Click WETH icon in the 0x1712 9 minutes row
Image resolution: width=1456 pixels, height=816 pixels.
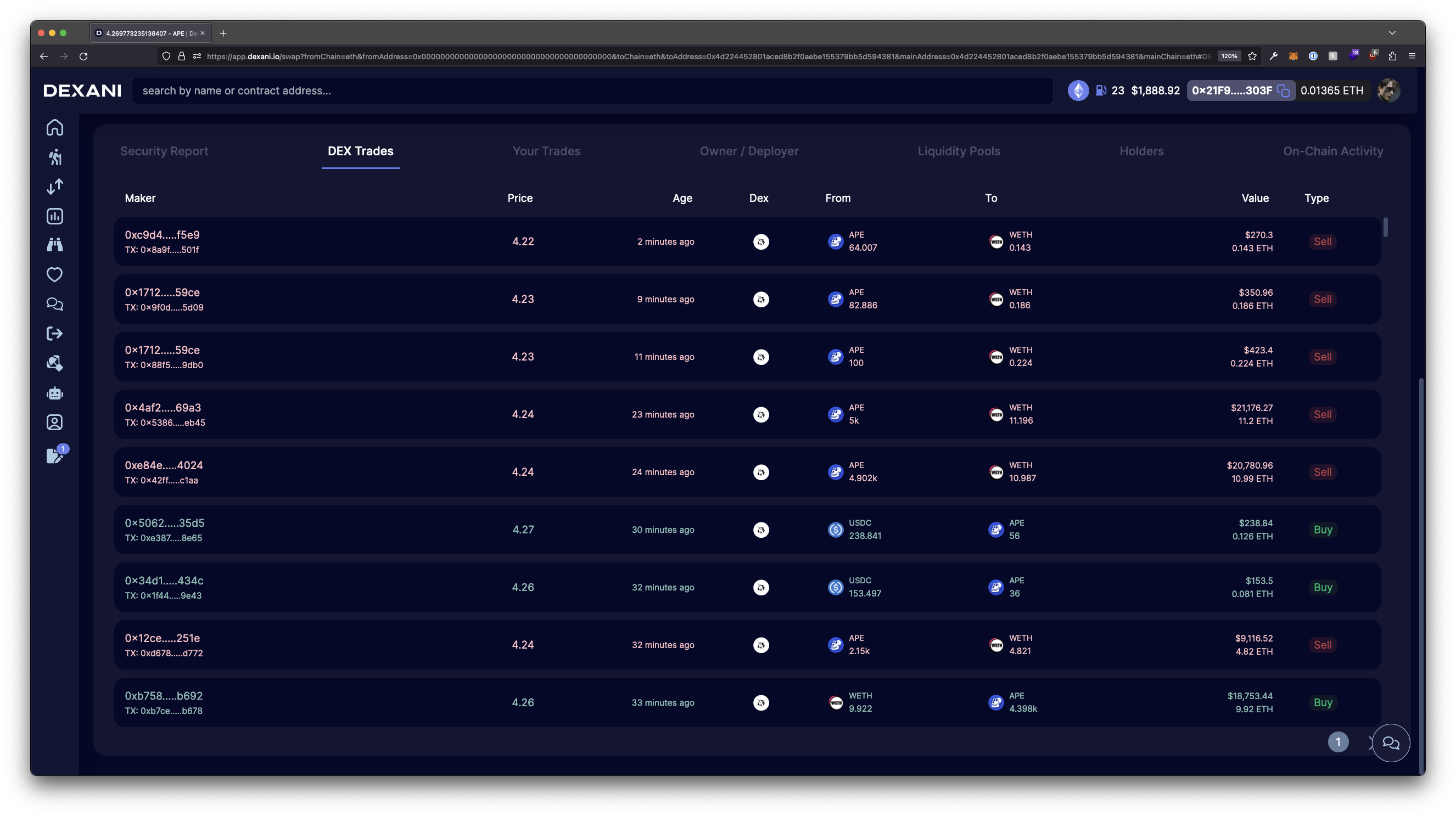coord(996,299)
